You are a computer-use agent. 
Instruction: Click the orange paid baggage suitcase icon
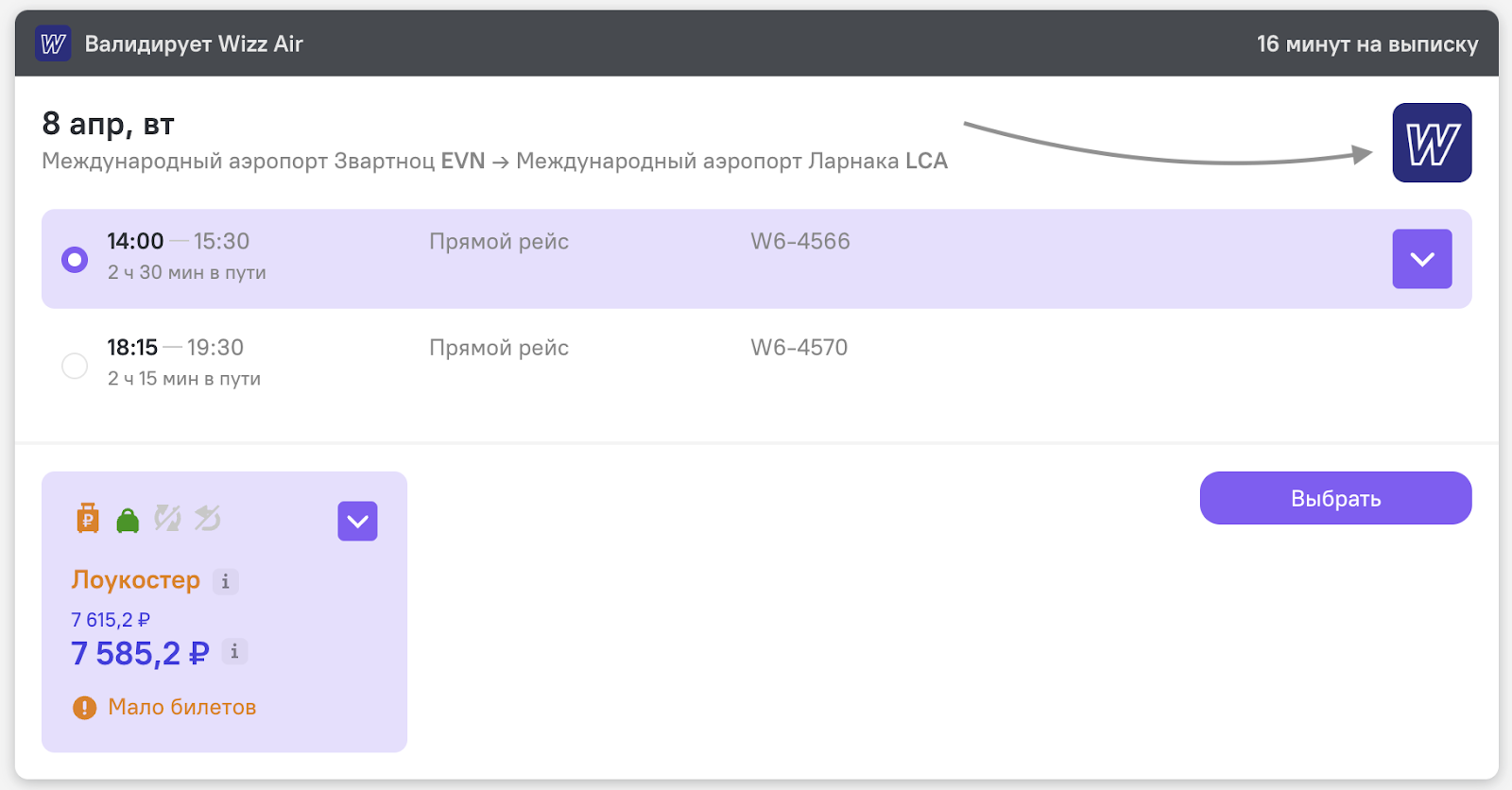(88, 518)
